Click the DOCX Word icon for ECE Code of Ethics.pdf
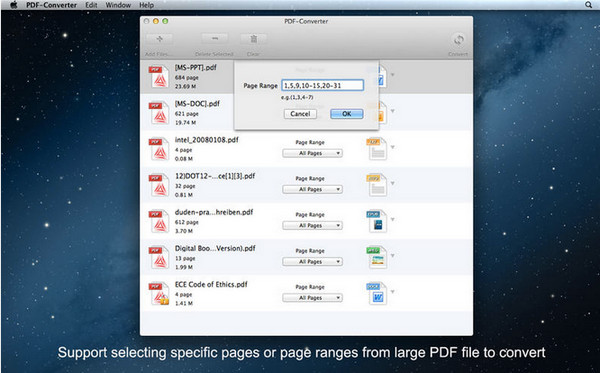The width and height of the screenshot is (600, 373). (x=377, y=293)
